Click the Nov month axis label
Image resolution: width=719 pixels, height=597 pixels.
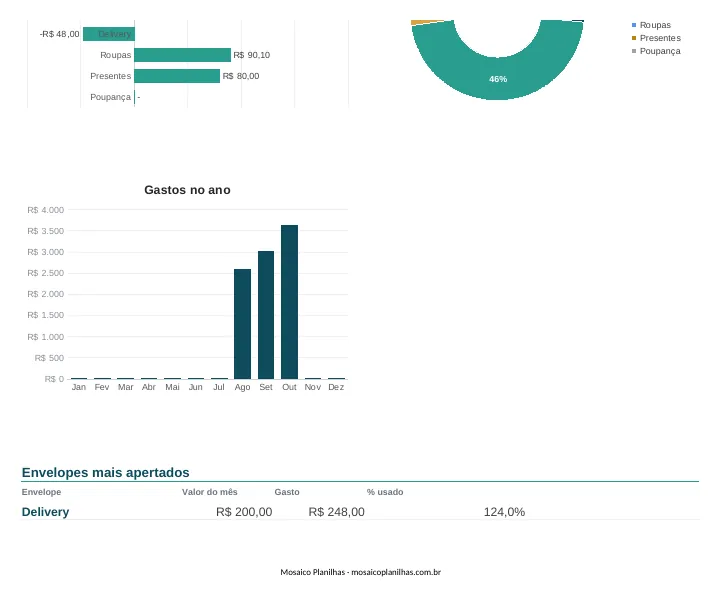coord(313,387)
